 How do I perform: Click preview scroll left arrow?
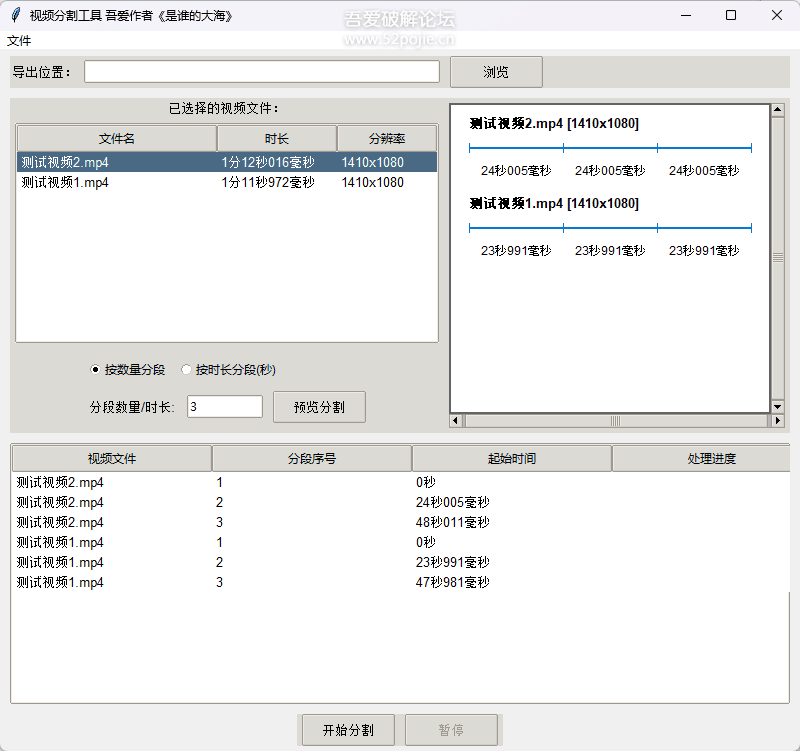click(456, 421)
